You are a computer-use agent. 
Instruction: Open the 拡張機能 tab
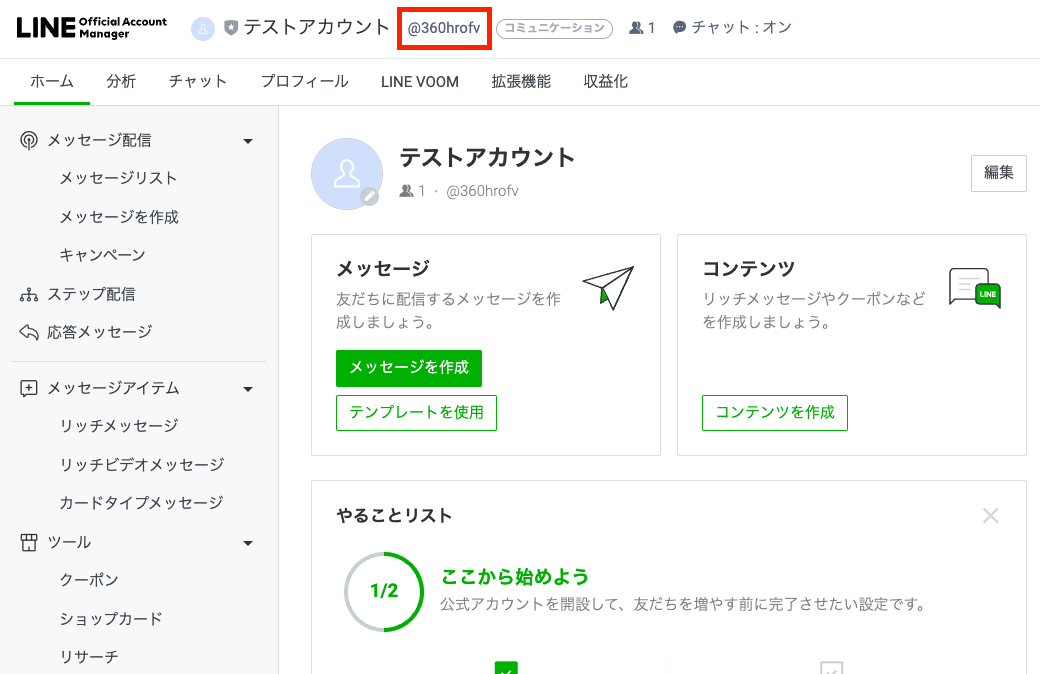[521, 82]
